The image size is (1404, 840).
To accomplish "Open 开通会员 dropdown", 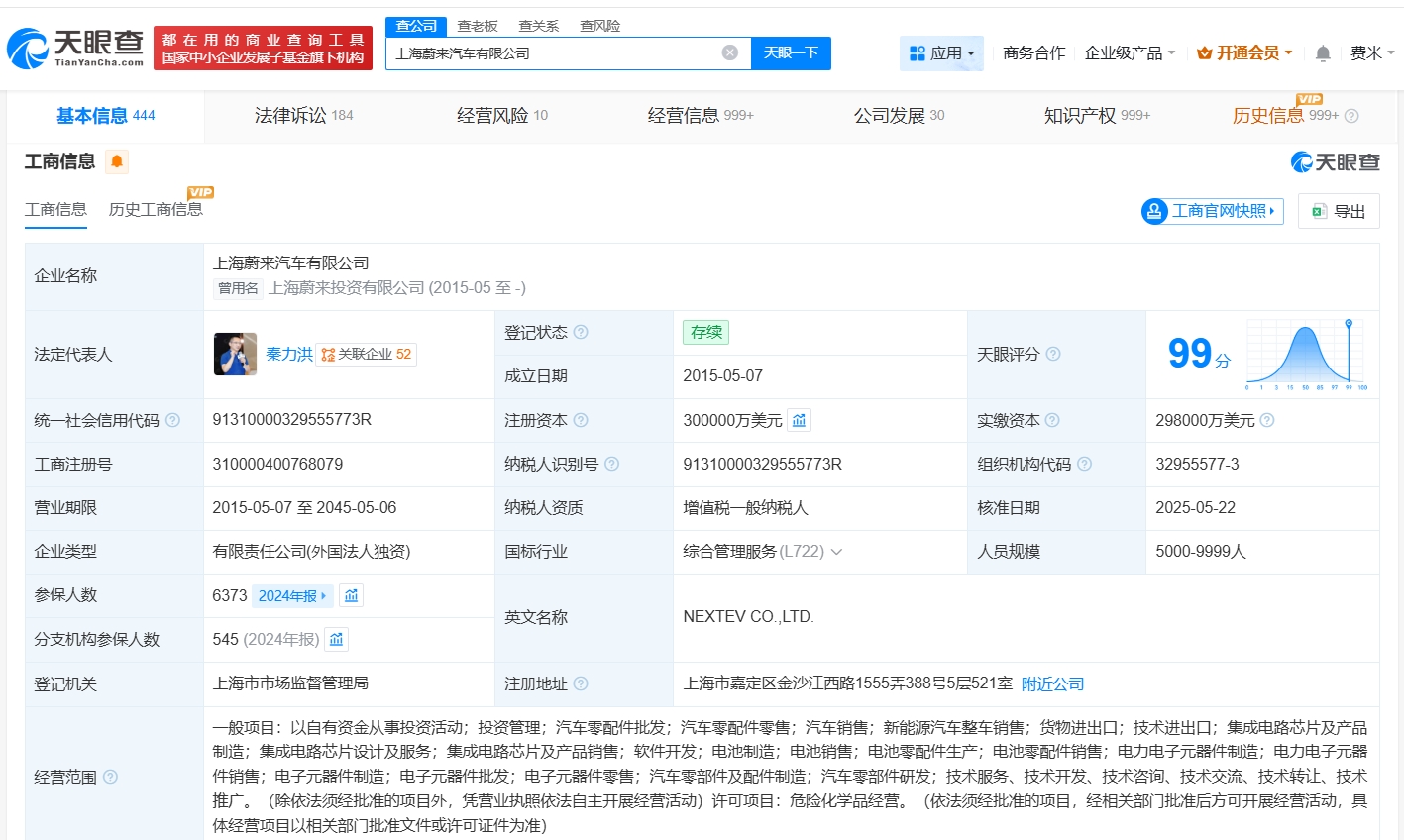I will [1244, 53].
